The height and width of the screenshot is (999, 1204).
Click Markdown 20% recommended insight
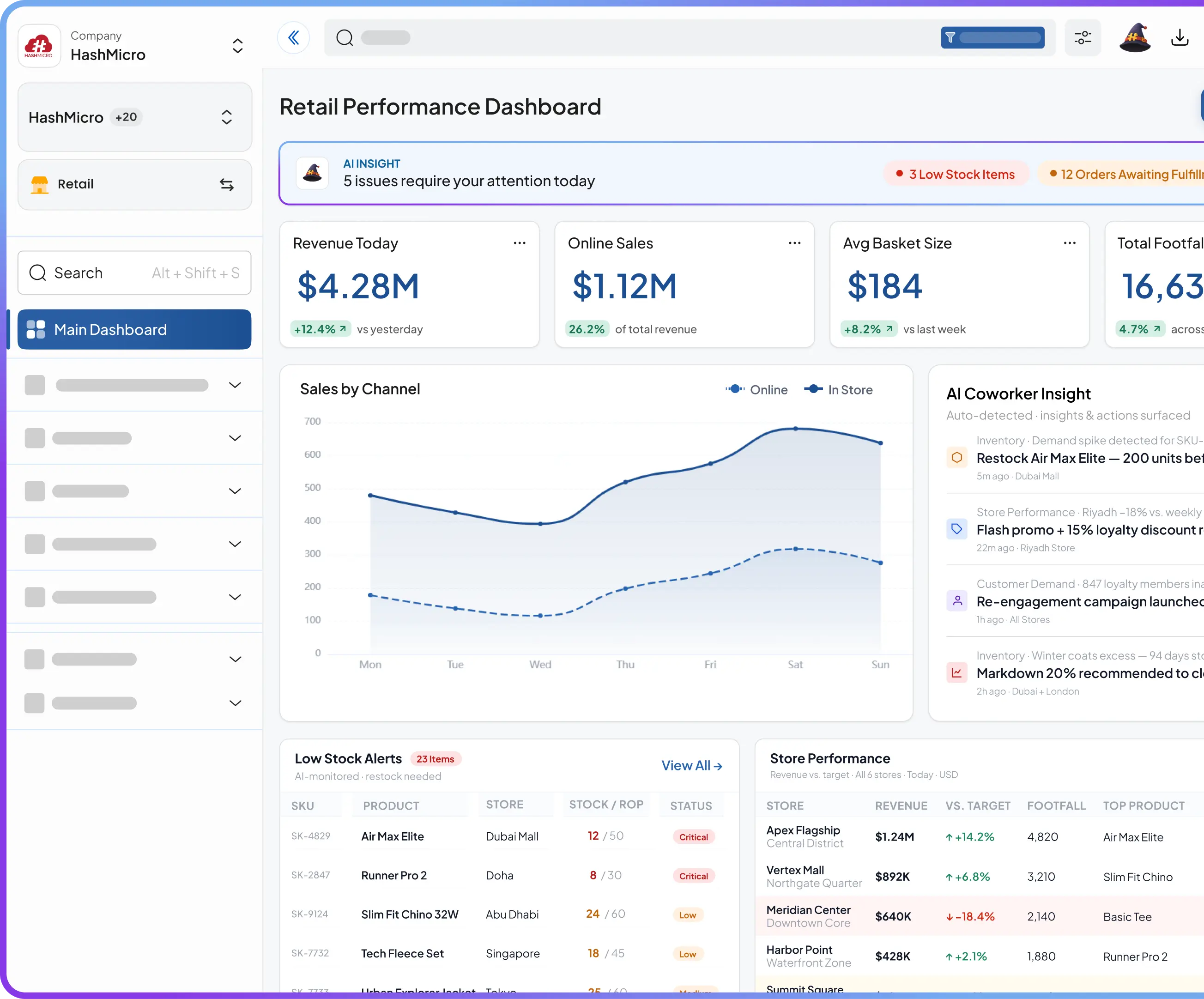(1090, 673)
